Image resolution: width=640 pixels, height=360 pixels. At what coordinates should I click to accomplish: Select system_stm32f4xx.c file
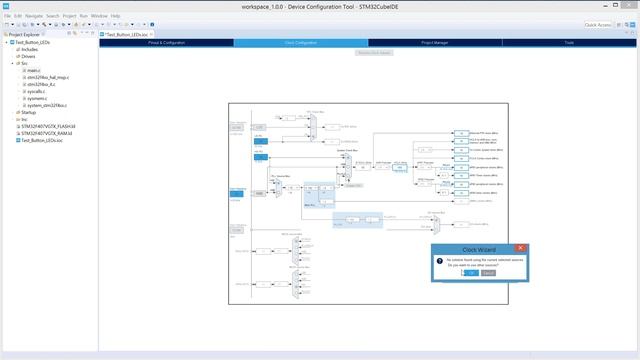(x=47, y=105)
